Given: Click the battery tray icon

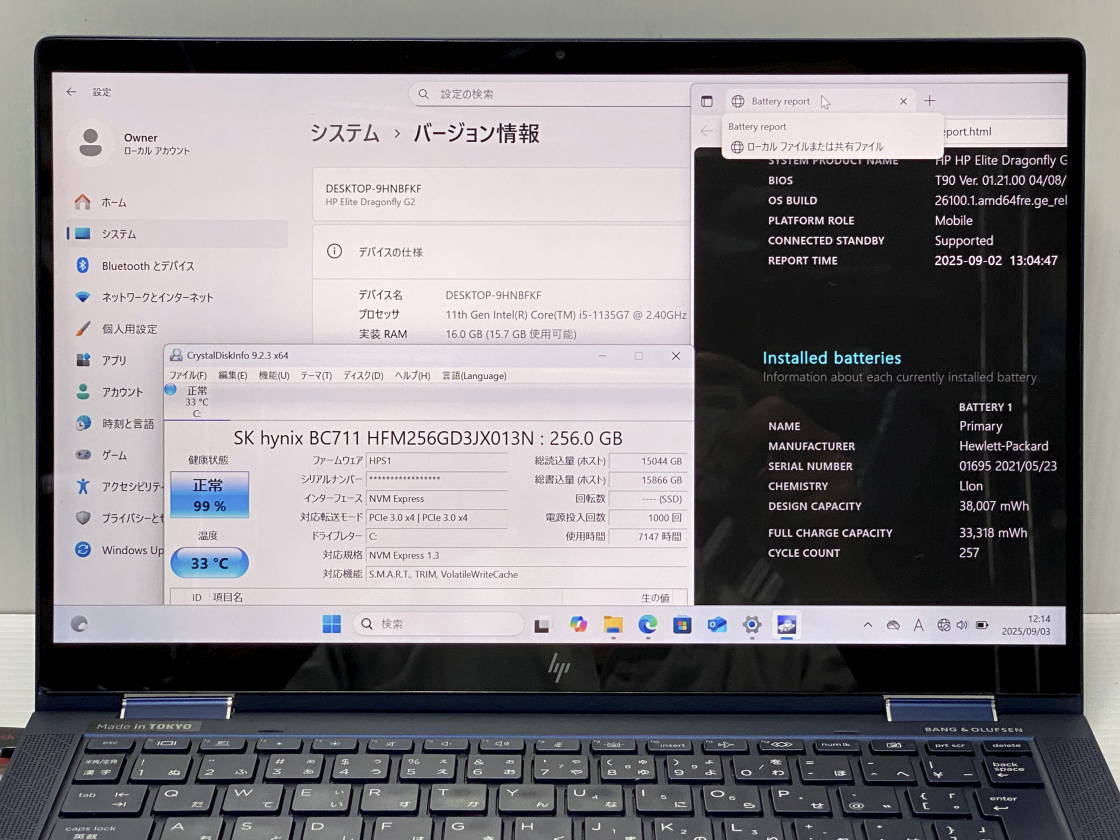Looking at the screenshot, I should pyautogui.click(x=983, y=626).
